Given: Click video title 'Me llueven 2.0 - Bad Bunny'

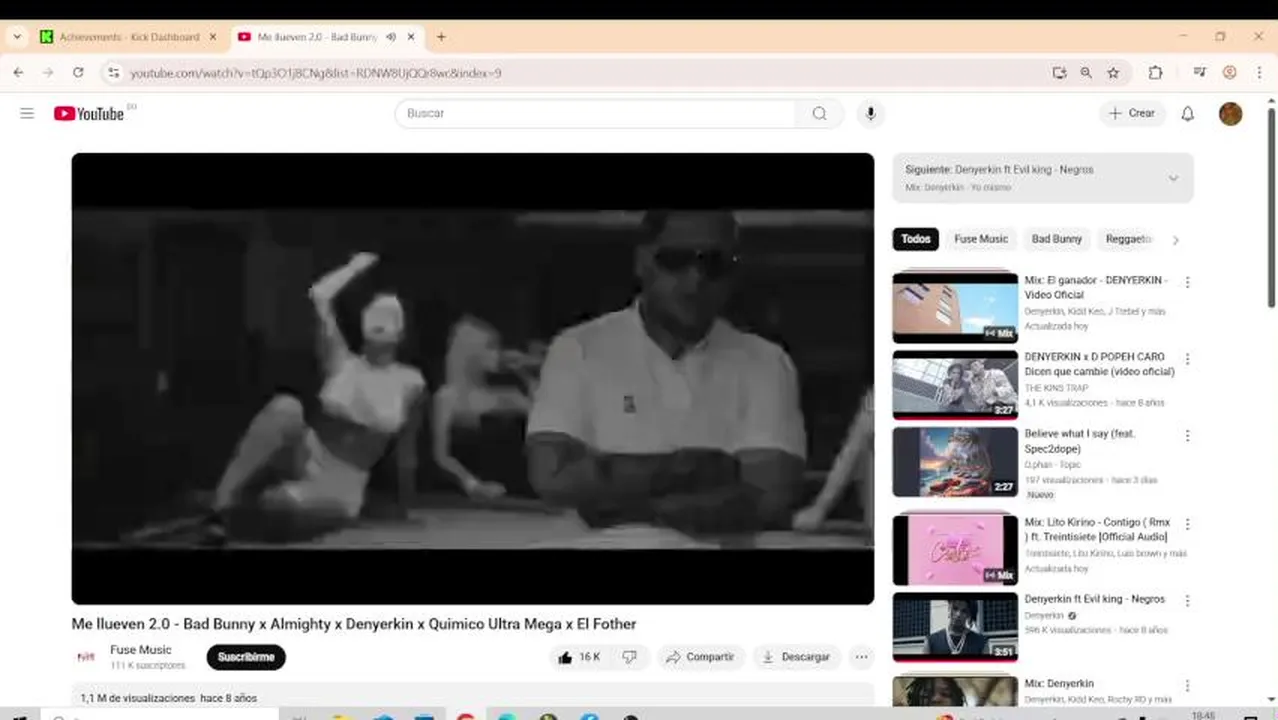Looking at the screenshot, I should (x=354, y=624).
